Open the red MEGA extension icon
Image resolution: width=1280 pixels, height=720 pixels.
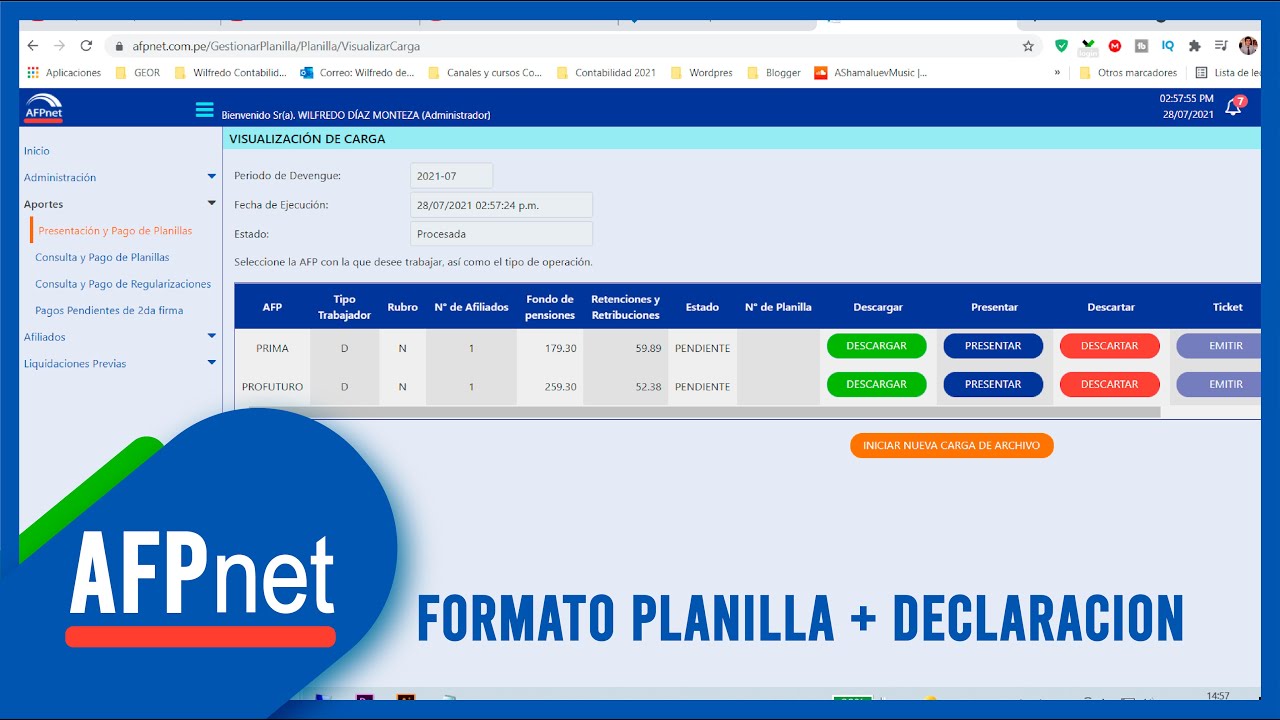pos(1115,46)
